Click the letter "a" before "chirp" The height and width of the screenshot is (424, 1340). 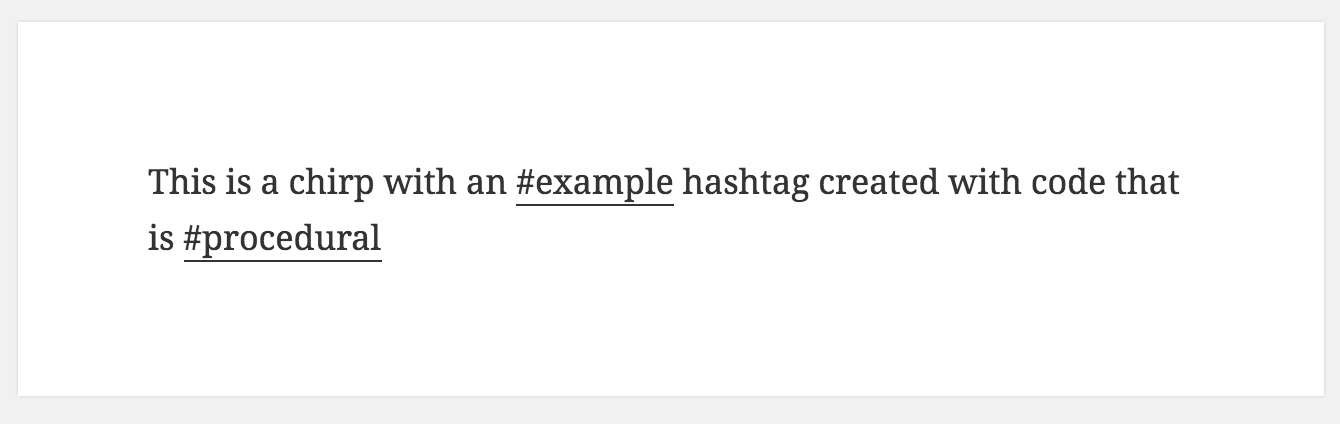point(268,184)
